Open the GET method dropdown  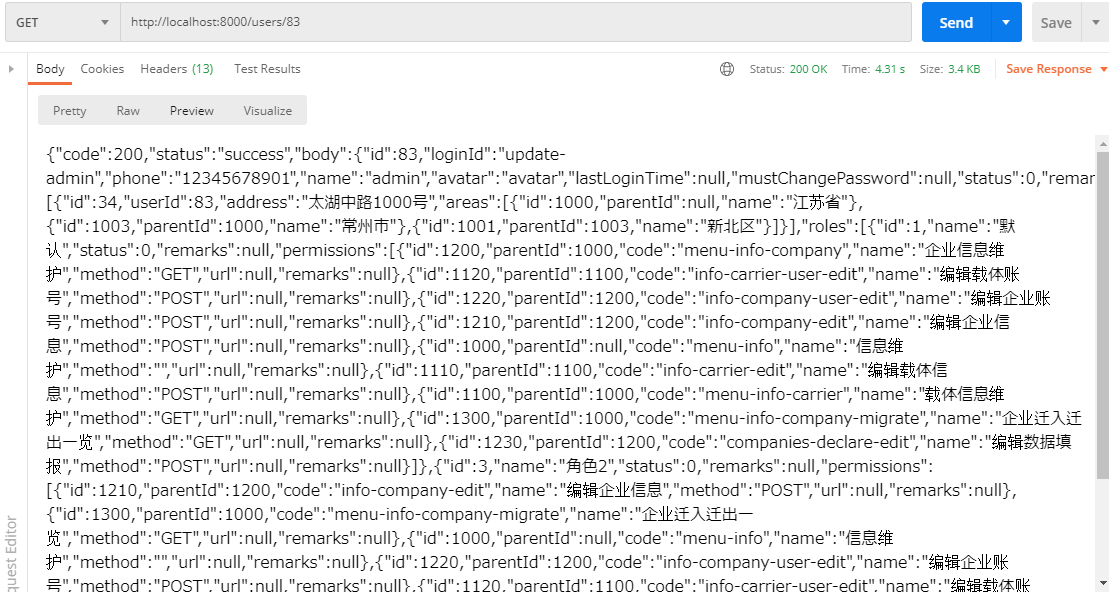click(60, 22)
